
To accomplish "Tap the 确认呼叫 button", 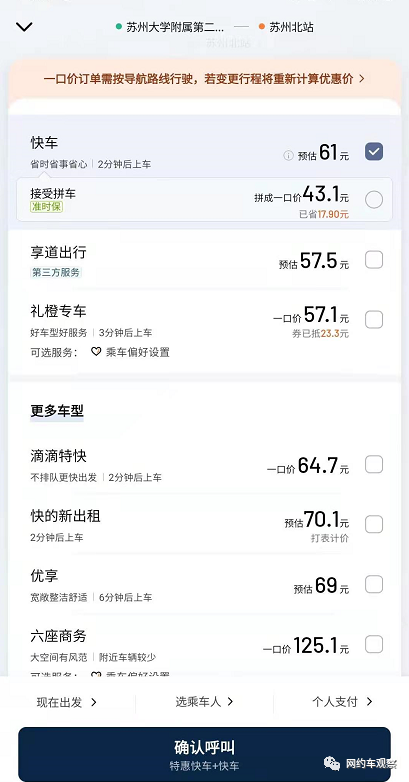I will [x=204, y=754].
